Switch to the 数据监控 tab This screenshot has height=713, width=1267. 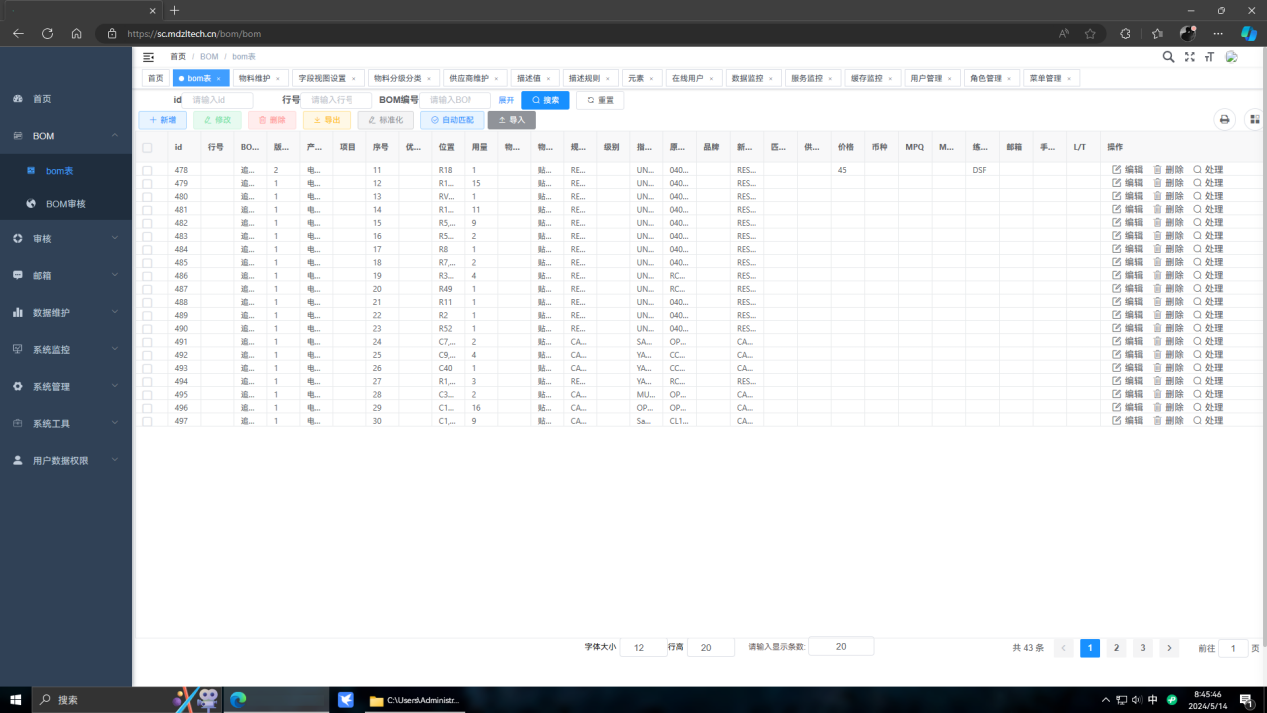(x=753, y=78)
